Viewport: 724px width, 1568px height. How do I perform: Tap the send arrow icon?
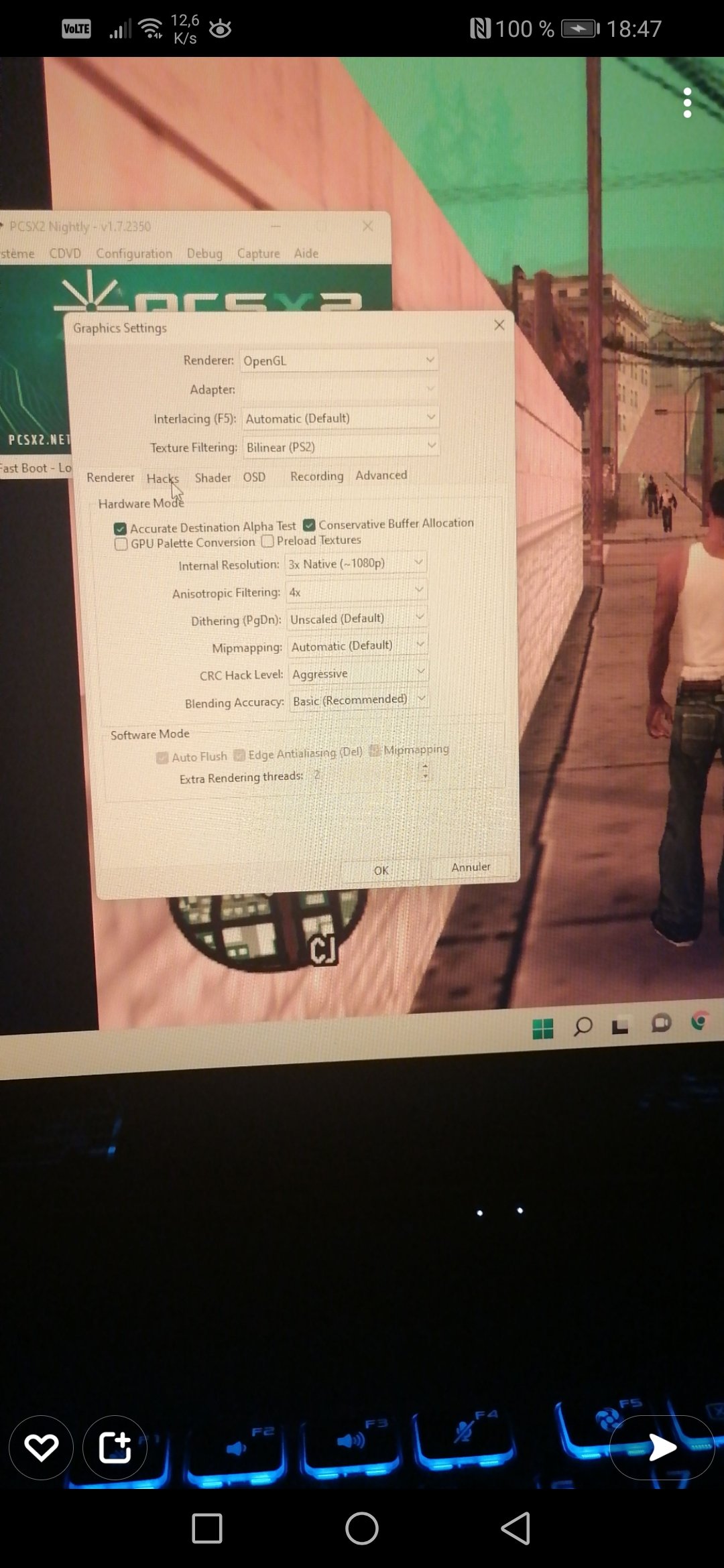pyautogui.click(x=662, y=1448)
